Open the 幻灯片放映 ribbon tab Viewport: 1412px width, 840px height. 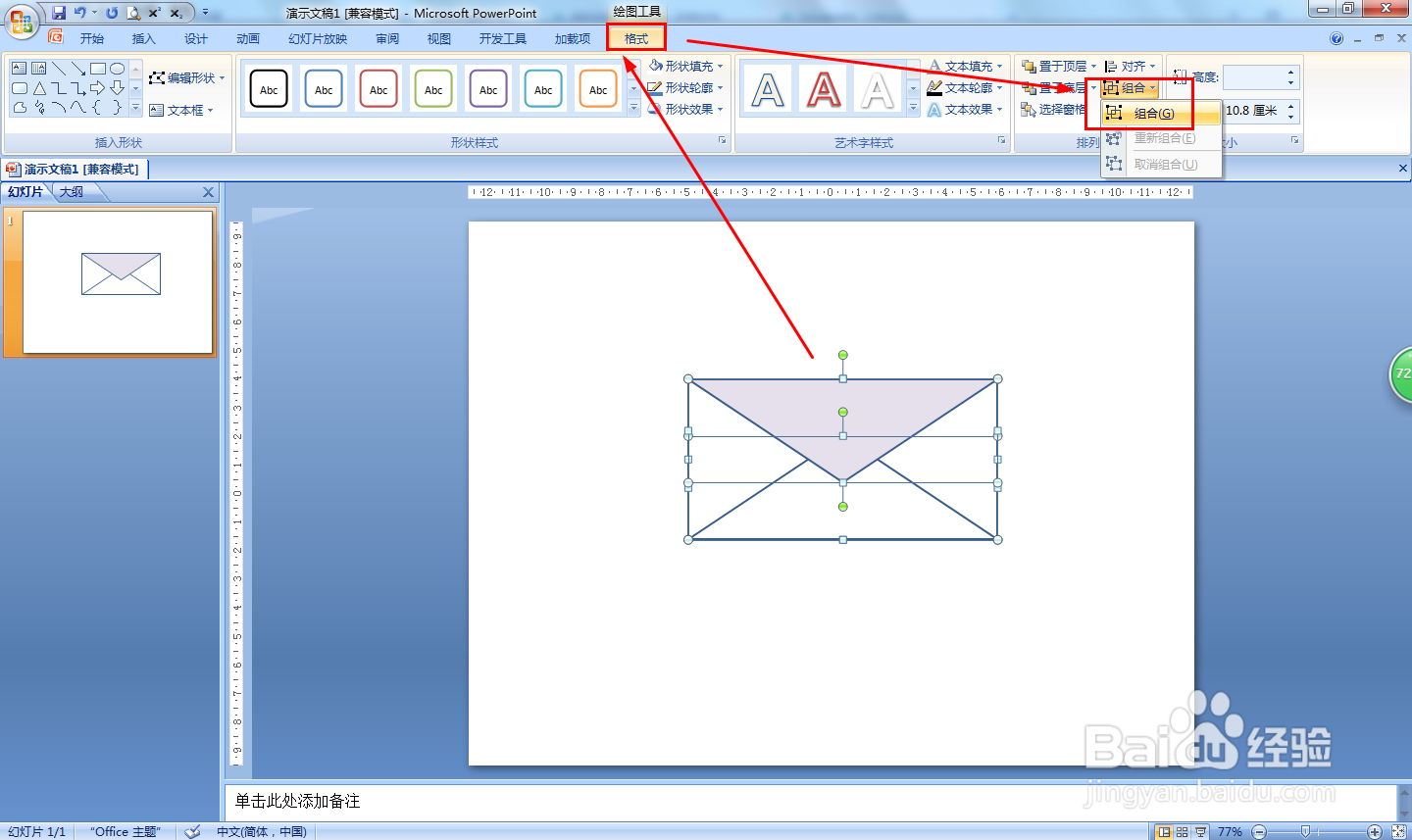[x=318, y=38]
